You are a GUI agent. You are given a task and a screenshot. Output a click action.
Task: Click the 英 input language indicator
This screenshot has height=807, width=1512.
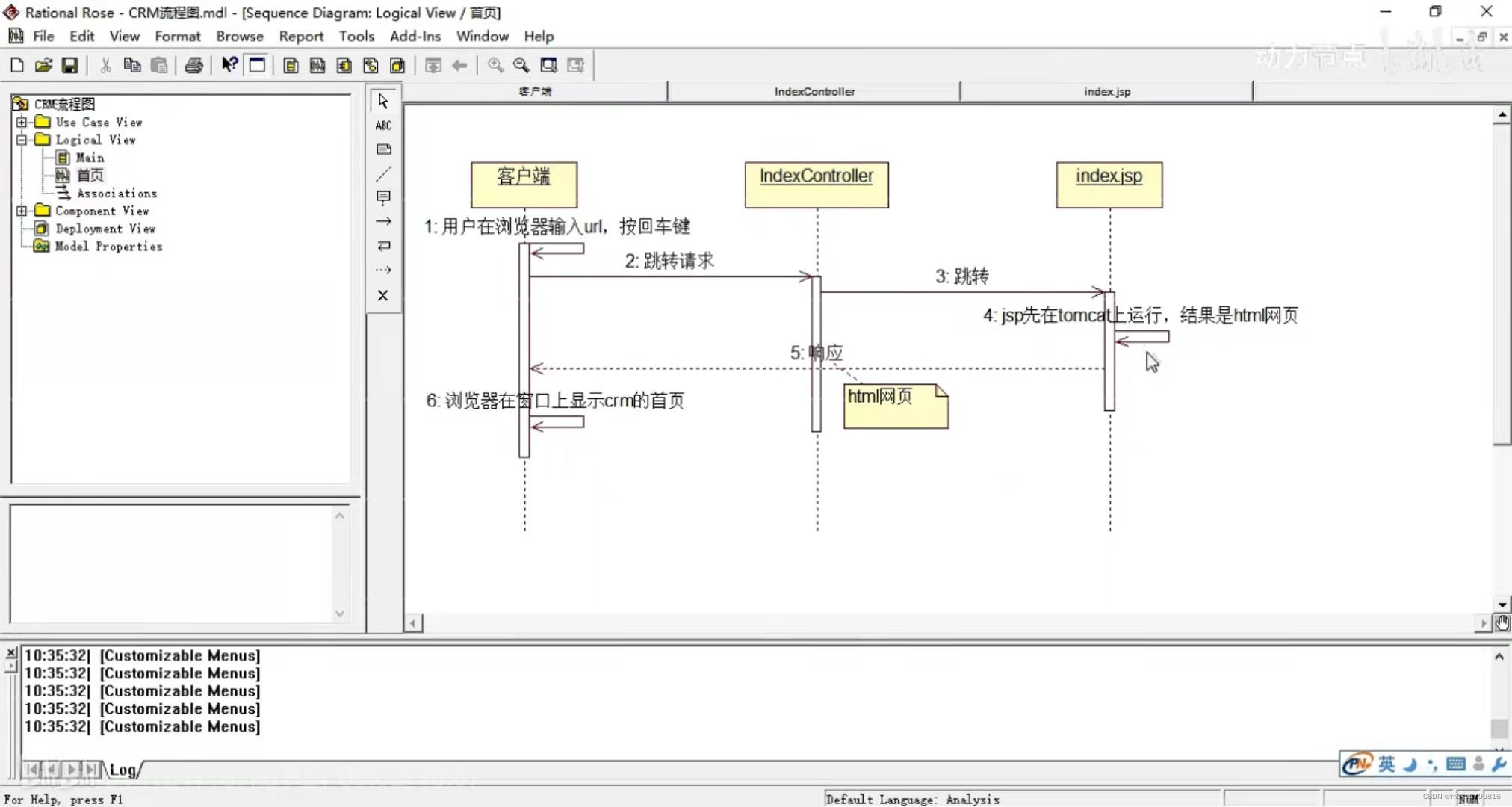click(1386, 764)
